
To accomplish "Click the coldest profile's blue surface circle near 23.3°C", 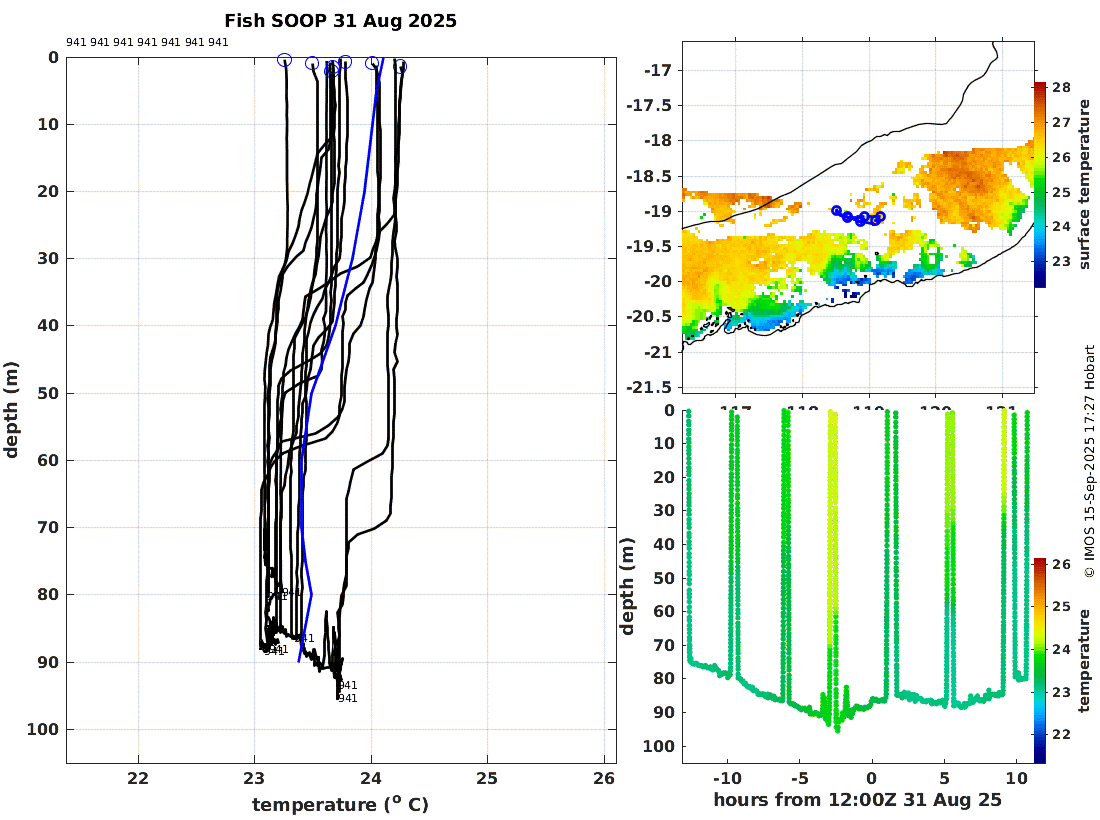I will point(284,60).
